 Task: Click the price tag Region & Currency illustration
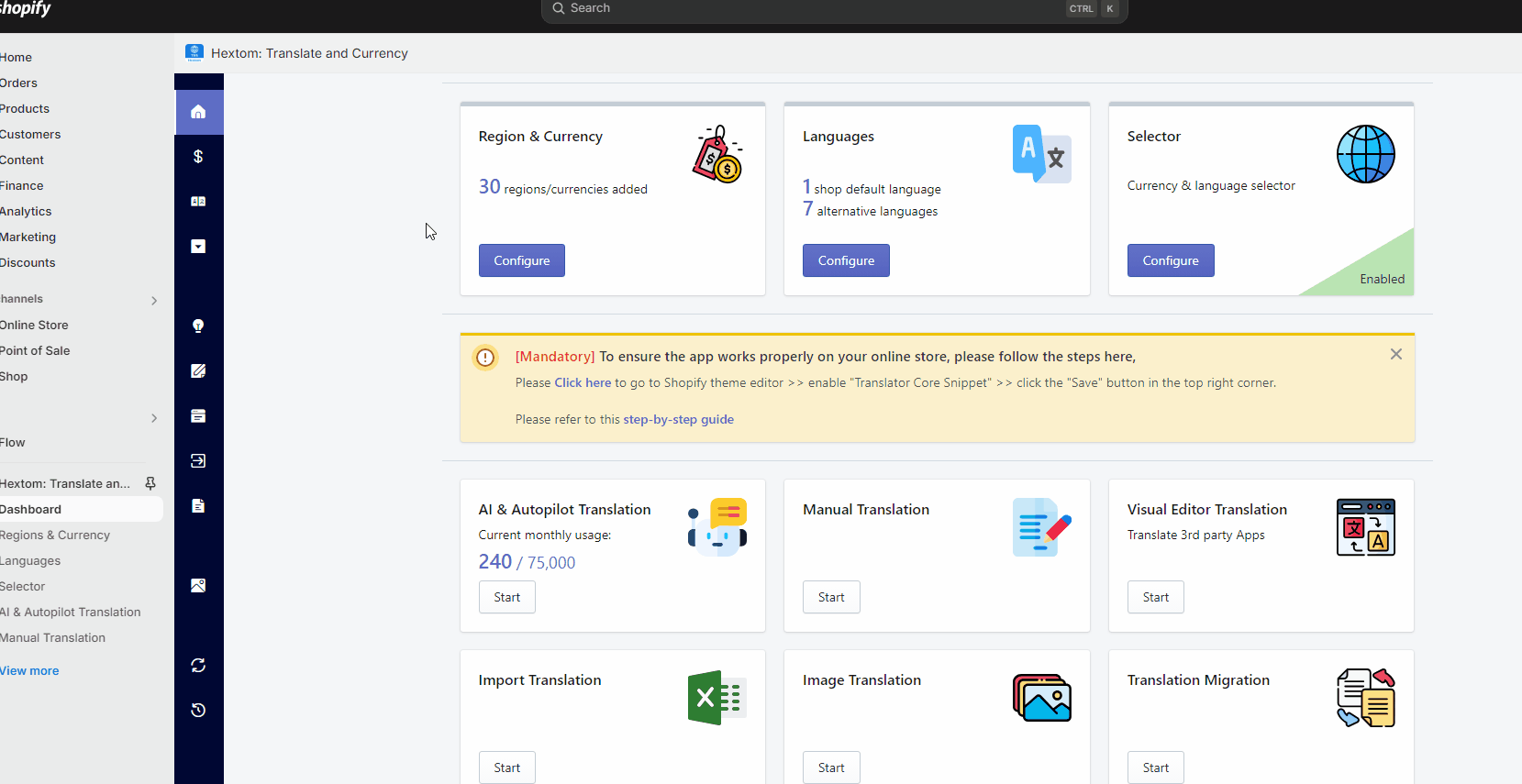[x=717, y=154]
